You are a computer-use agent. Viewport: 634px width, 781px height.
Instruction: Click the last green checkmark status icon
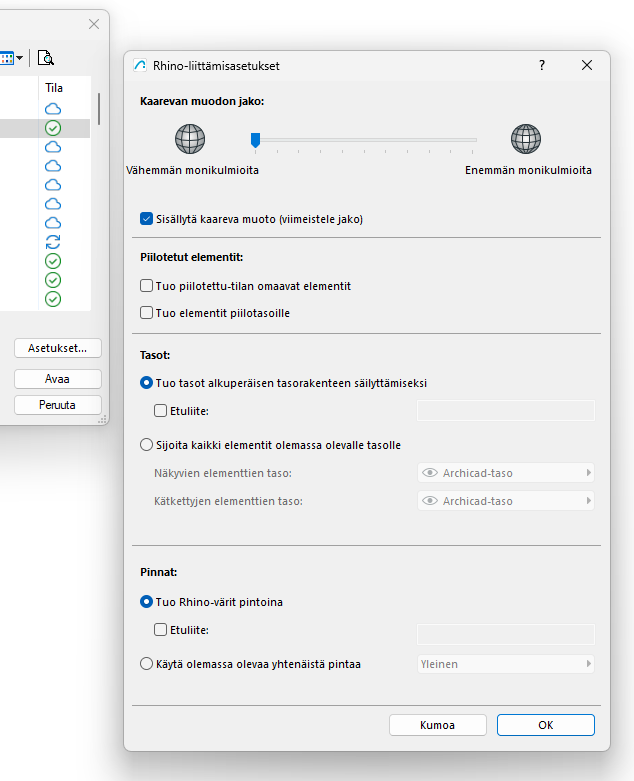(x=53, y=299)
